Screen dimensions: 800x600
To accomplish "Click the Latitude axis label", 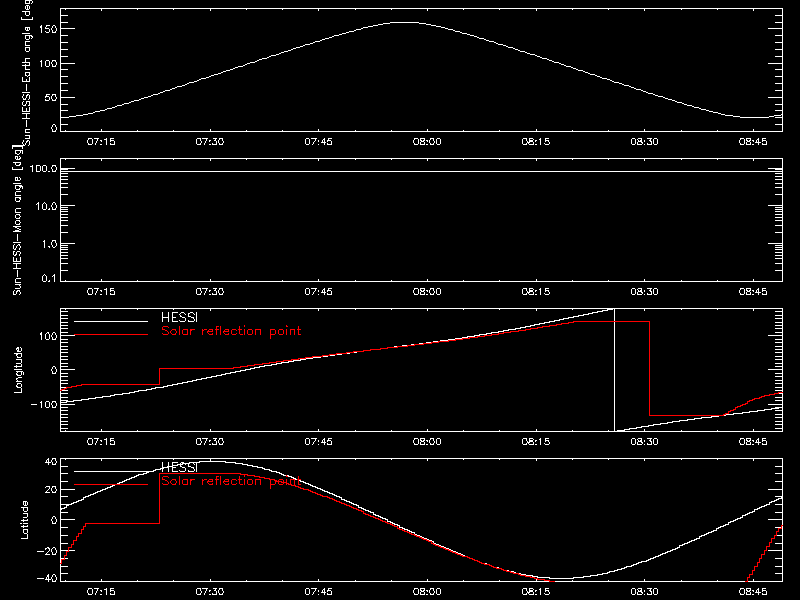I will click(x=24, y=520).
